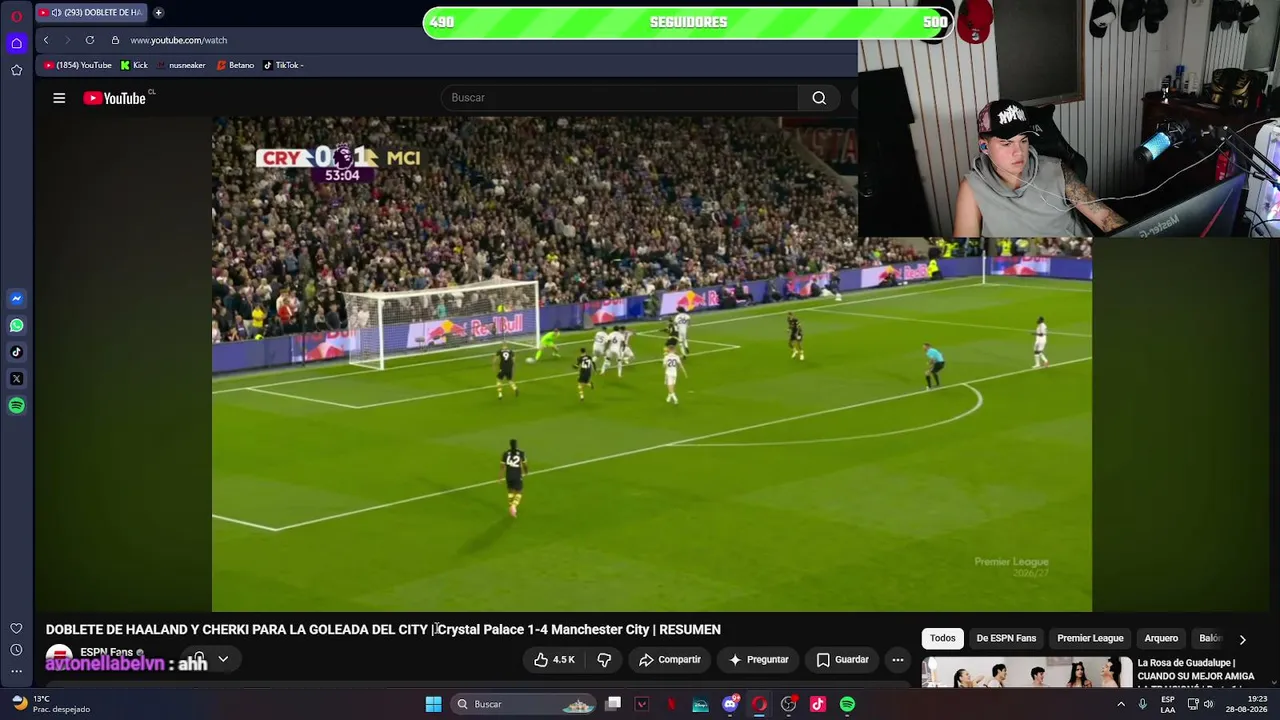
Task: Select the 'Todos' filter chip
Action: click(943, 638)
